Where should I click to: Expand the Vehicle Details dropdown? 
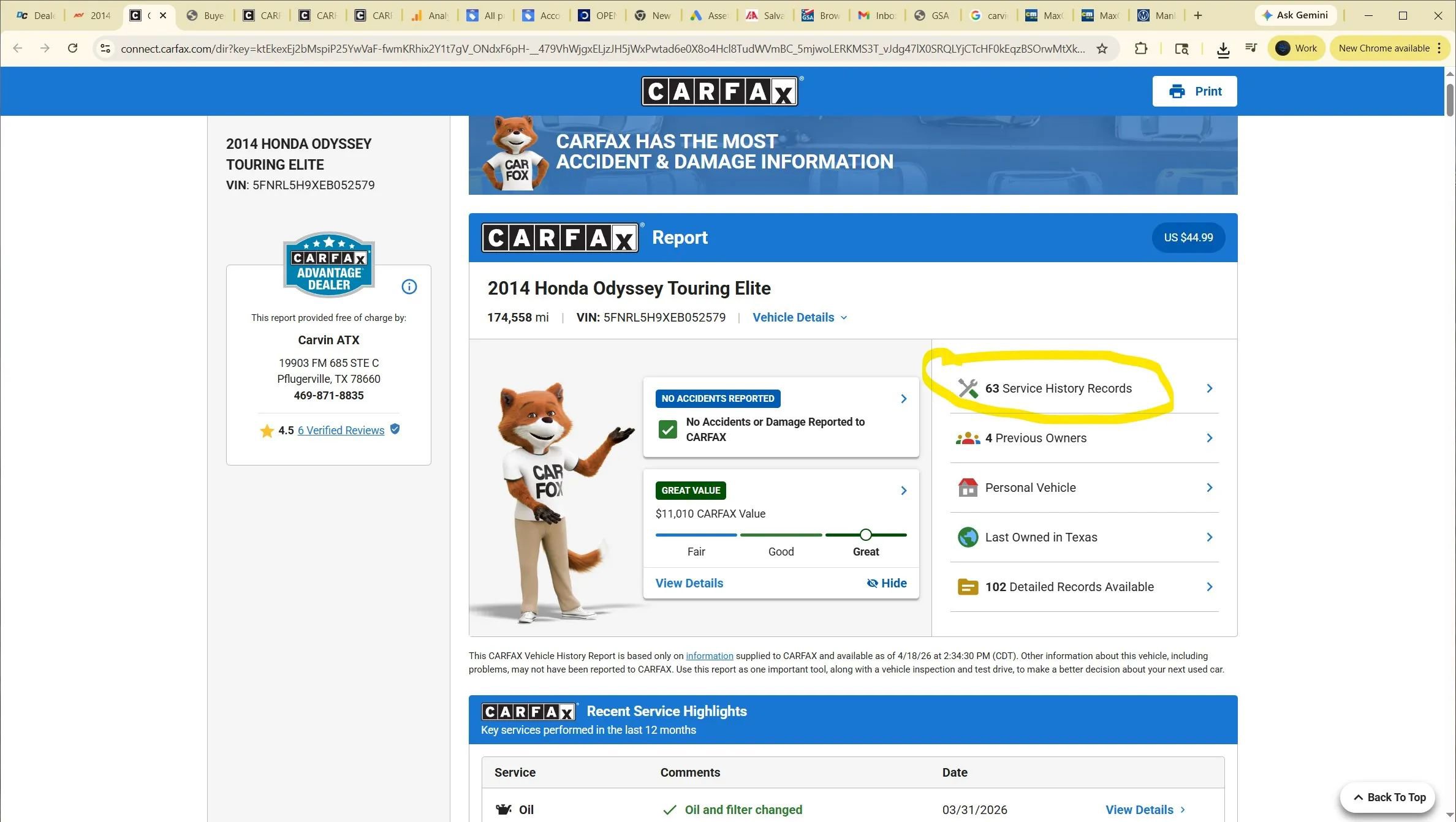(x=800, y=317)
